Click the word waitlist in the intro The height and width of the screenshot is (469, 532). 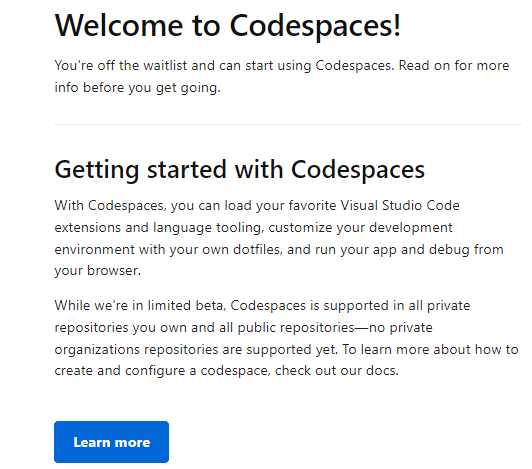pyautogui.click(x=165, y=65)
